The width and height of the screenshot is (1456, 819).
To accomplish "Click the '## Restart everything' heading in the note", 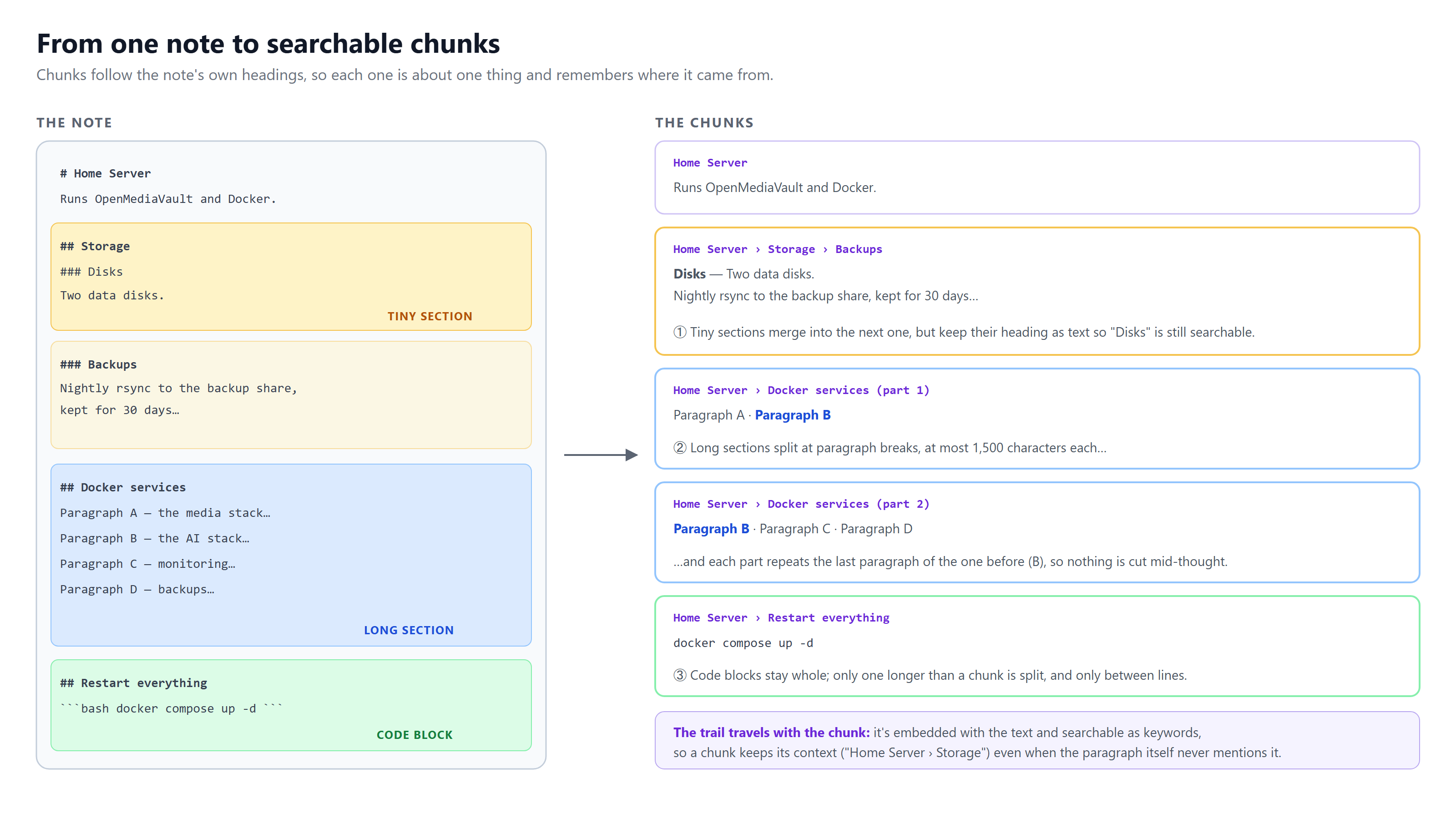I will [x=133, y=683].
